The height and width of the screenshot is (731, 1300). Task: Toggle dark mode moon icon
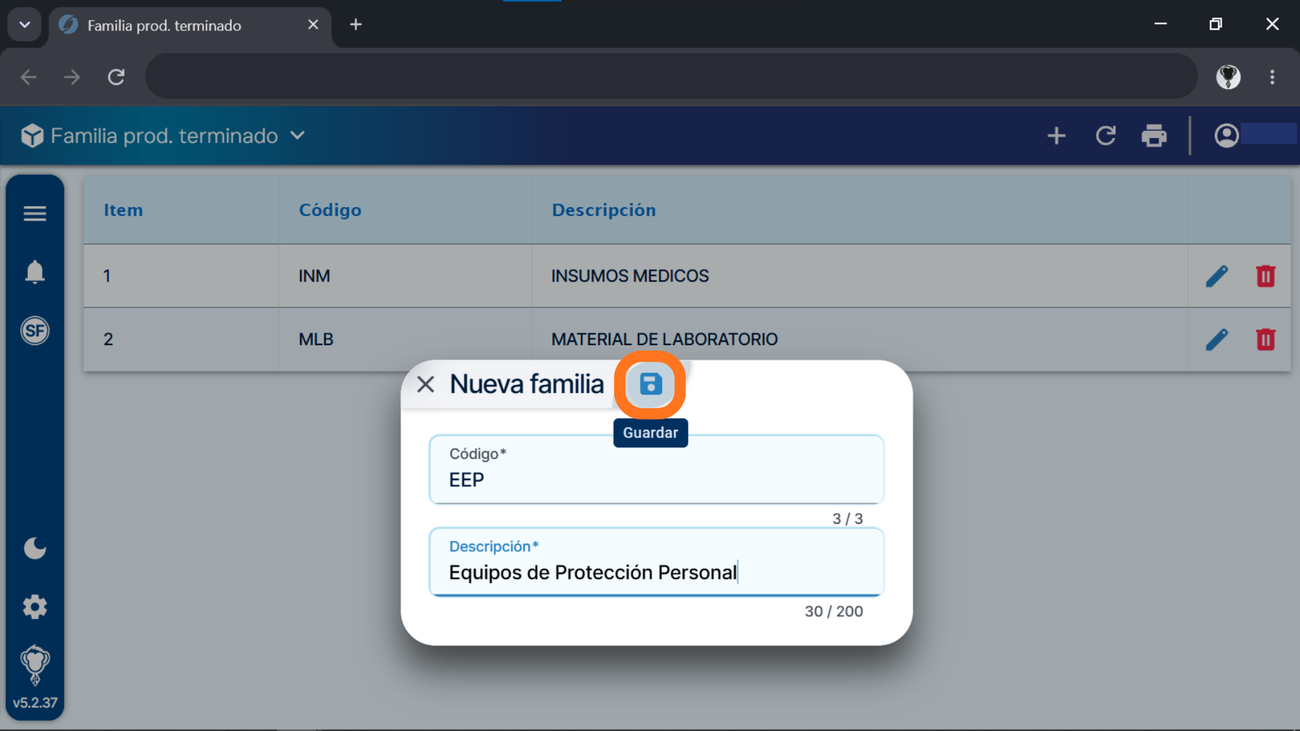point(35,548)
